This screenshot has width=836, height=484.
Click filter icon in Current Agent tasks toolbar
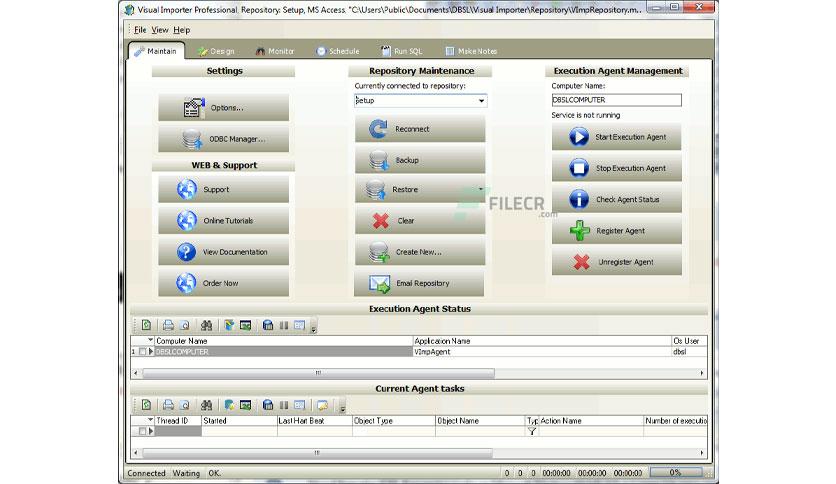click(x=229, y=405)
